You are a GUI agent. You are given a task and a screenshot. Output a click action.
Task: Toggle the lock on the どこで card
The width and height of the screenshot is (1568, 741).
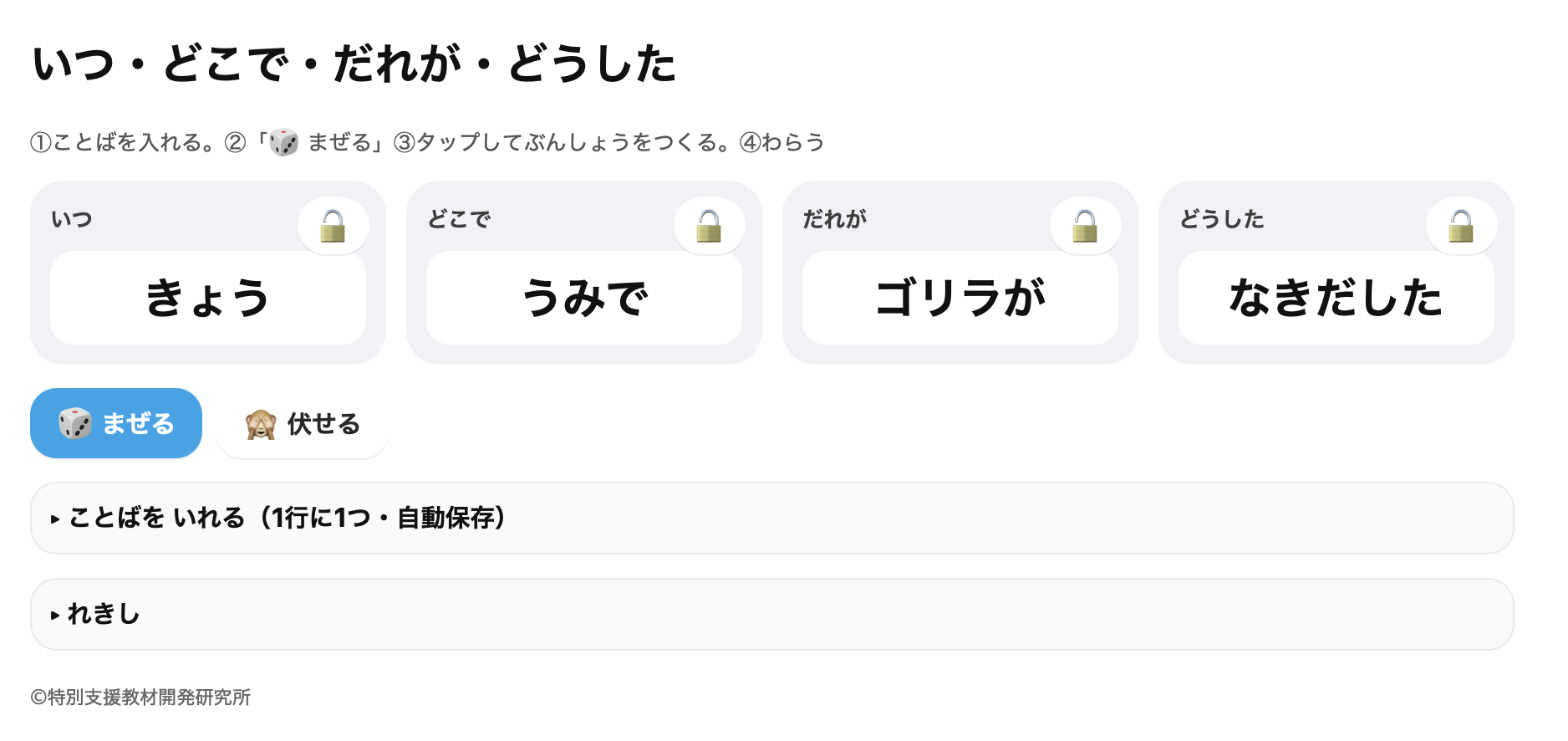[710, 226]
